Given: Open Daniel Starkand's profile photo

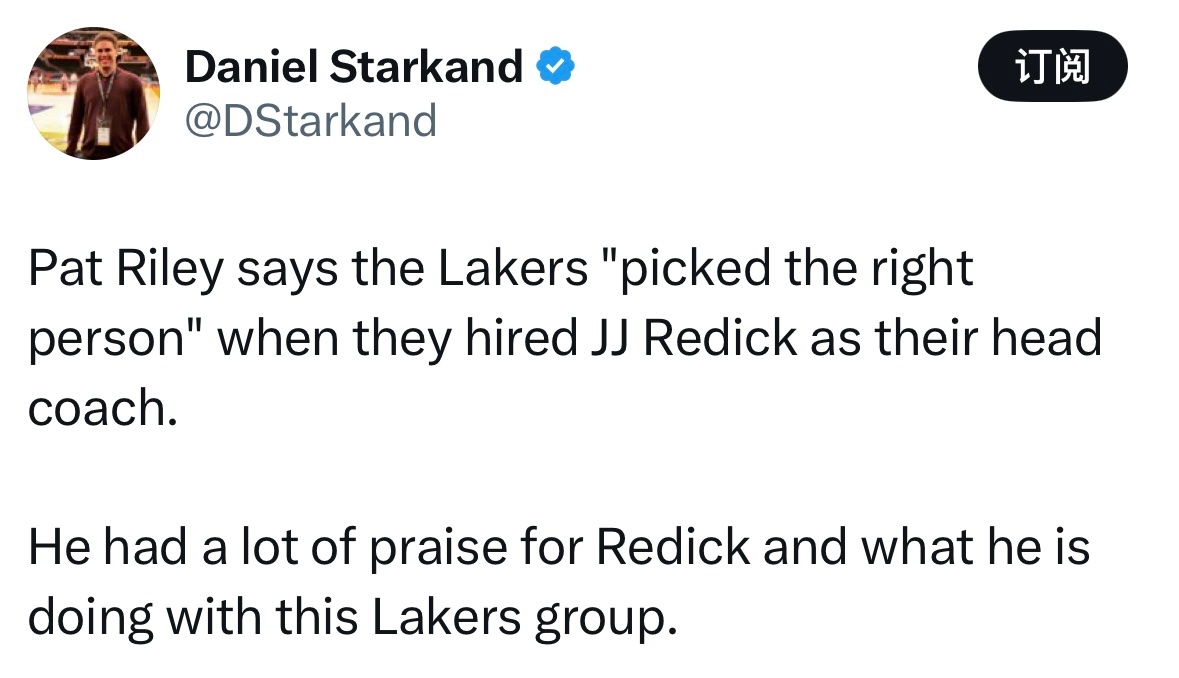Looking at the screenshot, I should 93,93.
